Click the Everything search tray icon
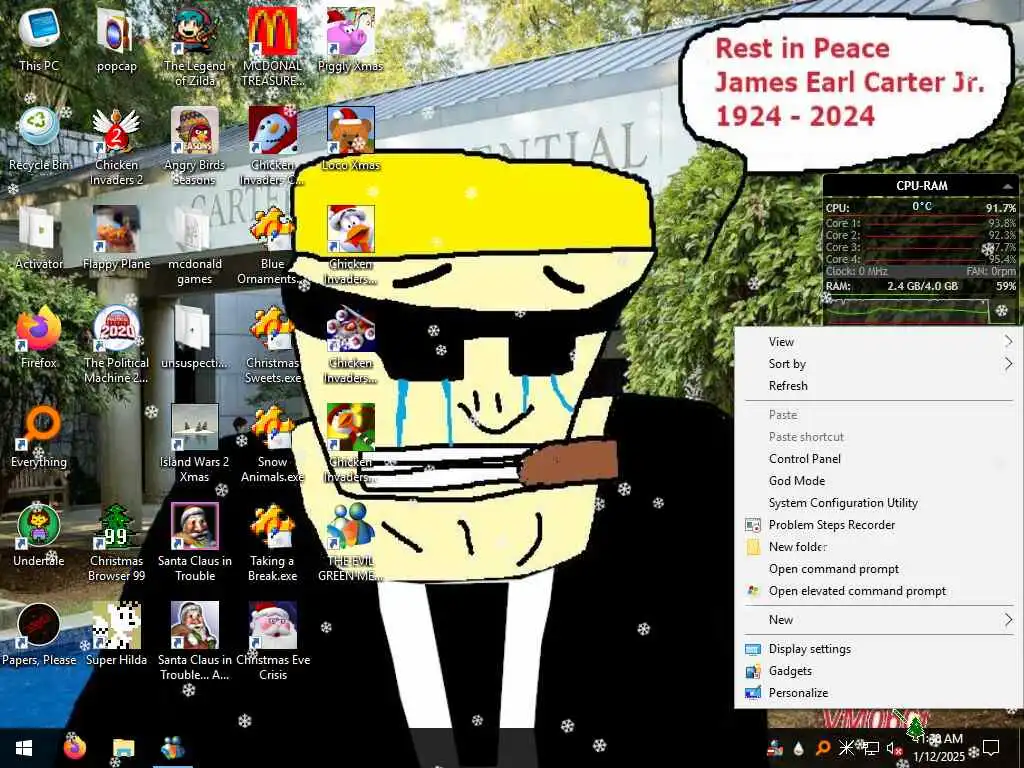 point(823,748)
